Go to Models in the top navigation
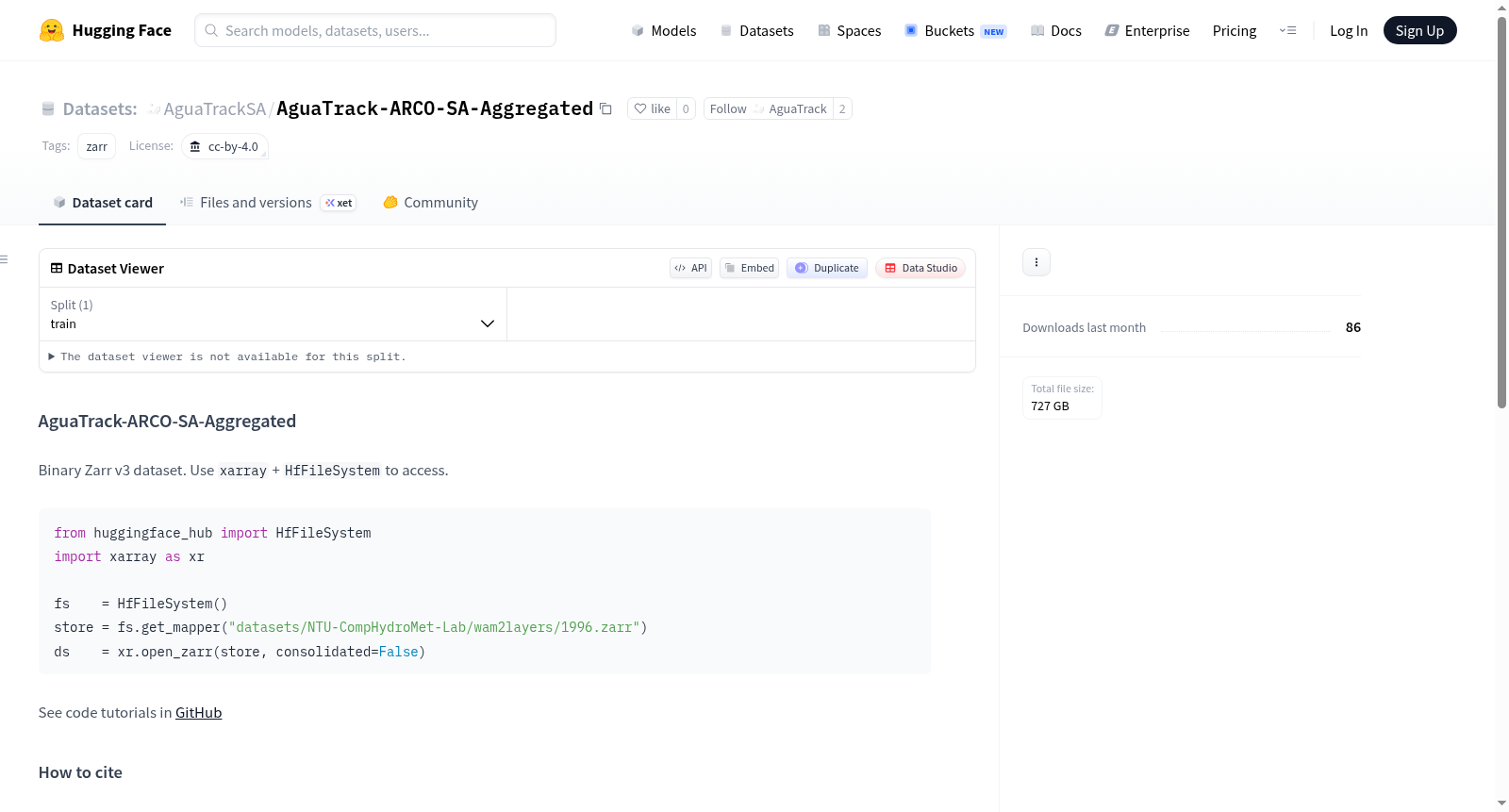The height and width of the screenshot is (812, 1509). pyautogui.click(x=664, y=31)
